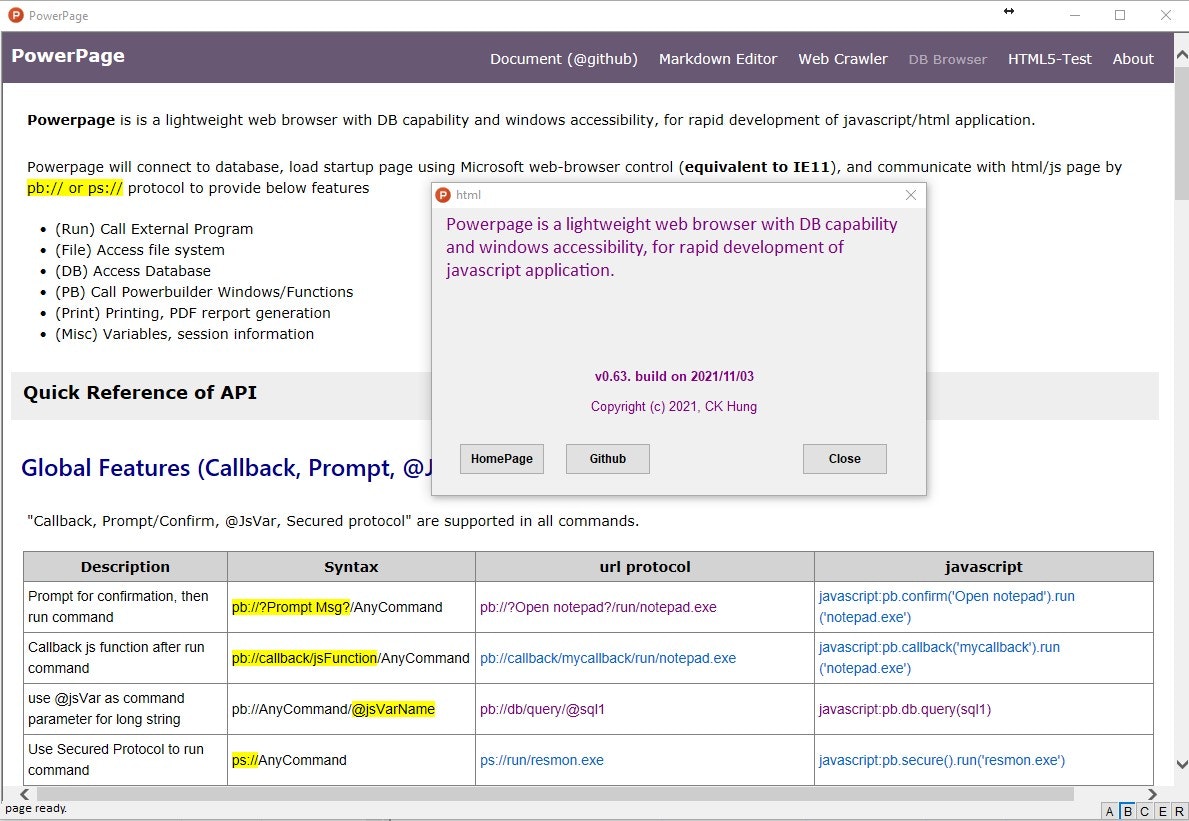Click the 'v0.63. build on 2021/11/03' version text
This screenshot has height=821, width=1189.
(674, 376)
